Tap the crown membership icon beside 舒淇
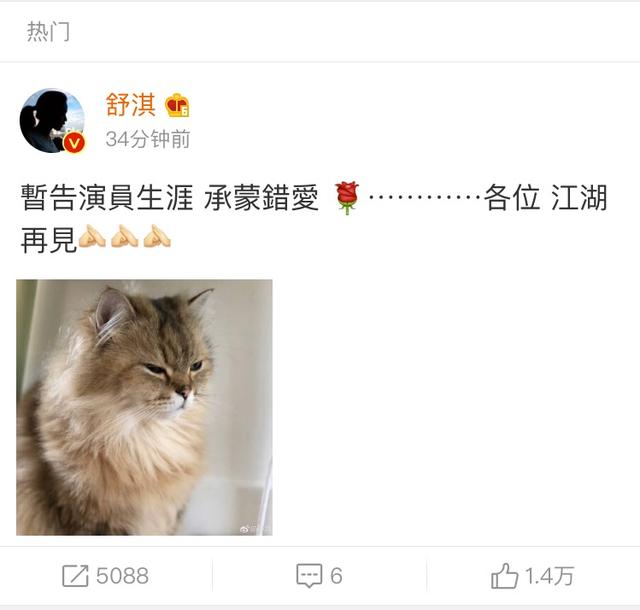This screenshot has width=640, height=610. [x=177, y=105]
